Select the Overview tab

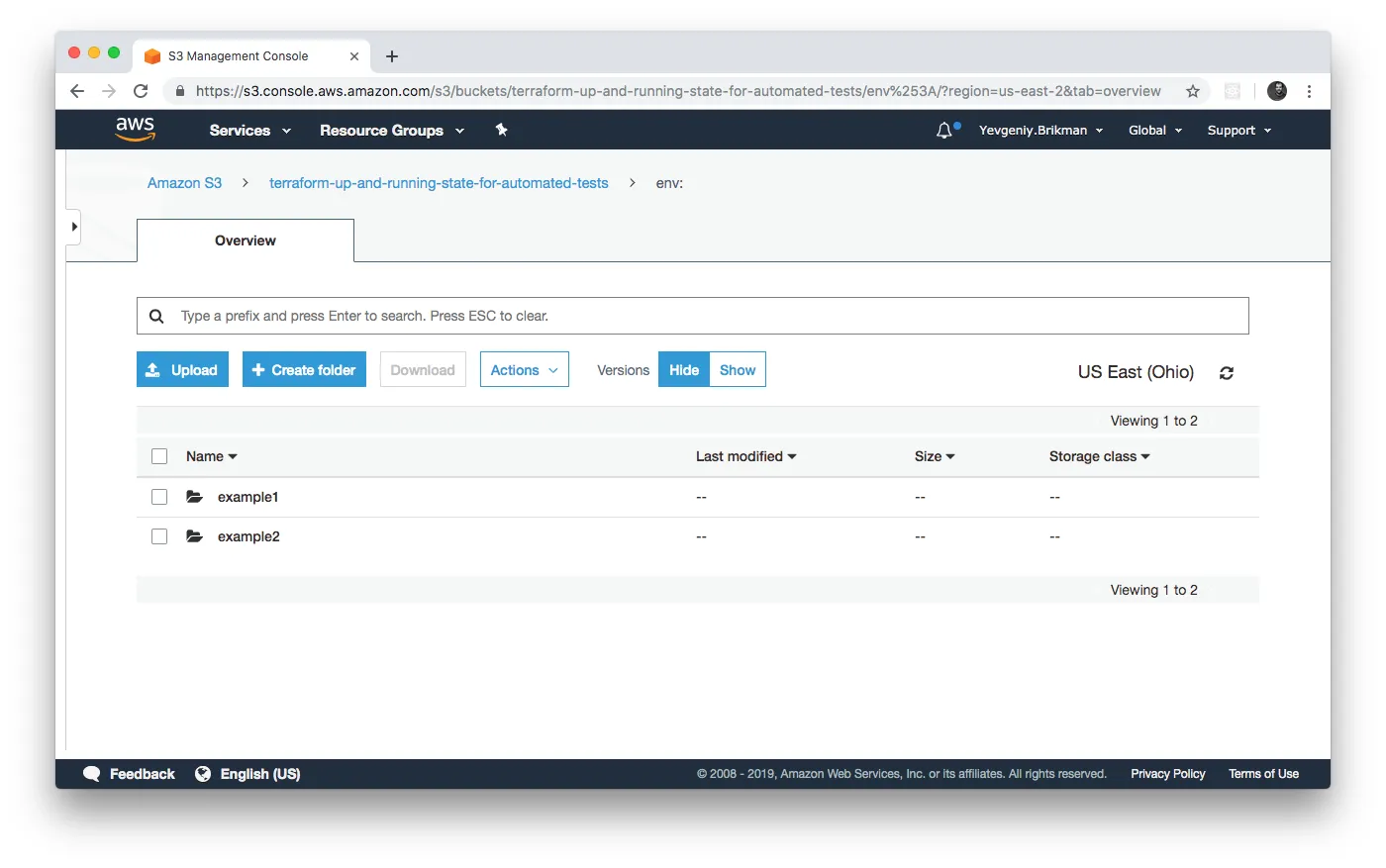246,241
